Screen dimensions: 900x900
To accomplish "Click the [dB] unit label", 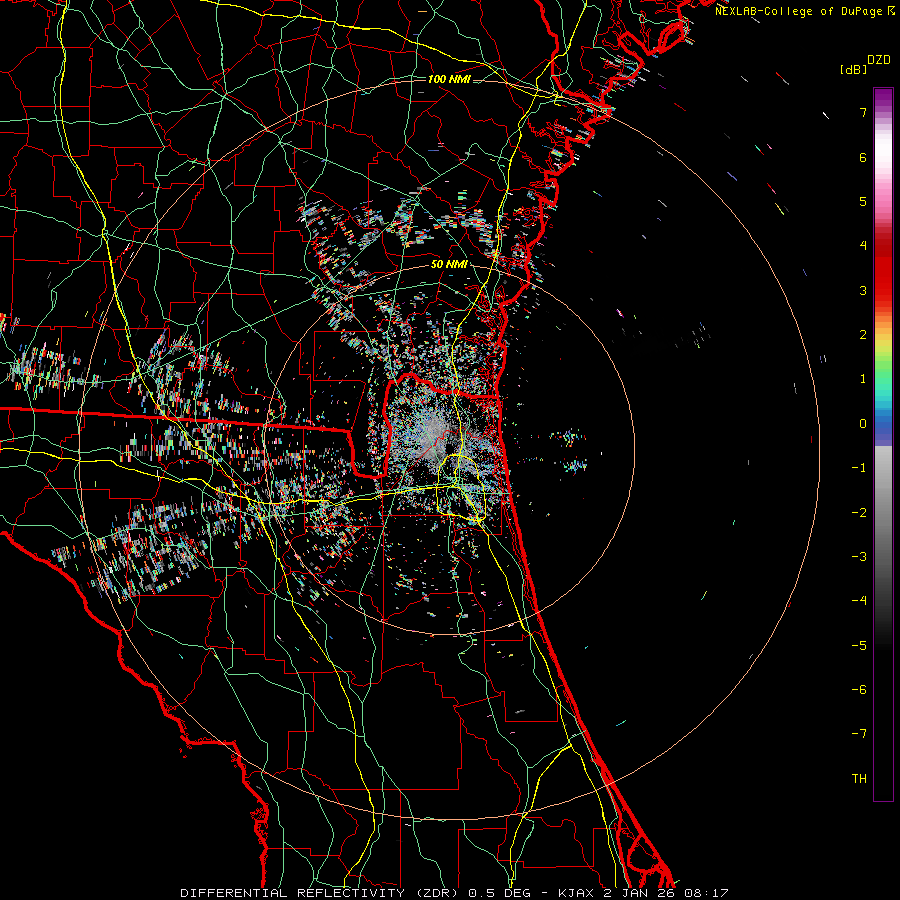I will 853,69.
